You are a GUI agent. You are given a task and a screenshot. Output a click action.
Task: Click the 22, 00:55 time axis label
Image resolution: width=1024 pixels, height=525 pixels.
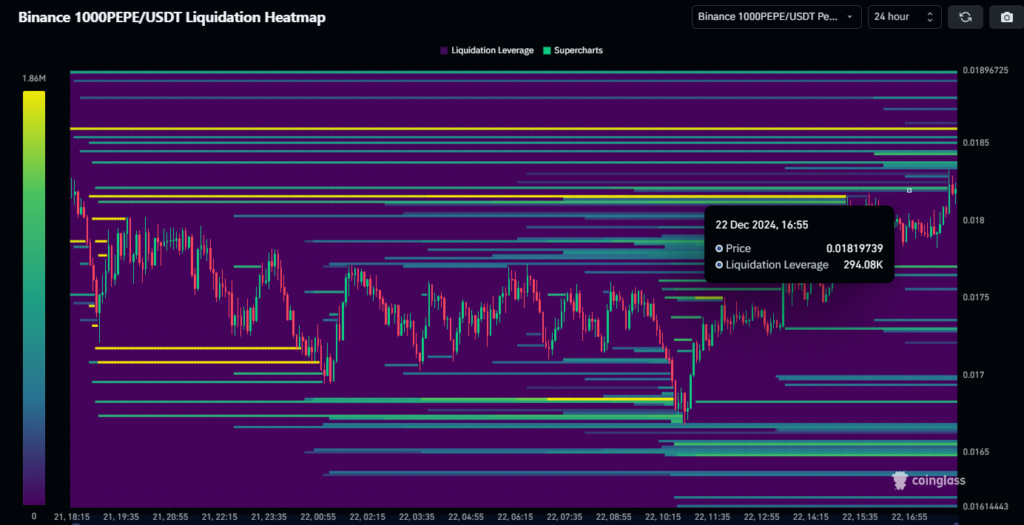(x=318, y=517)
